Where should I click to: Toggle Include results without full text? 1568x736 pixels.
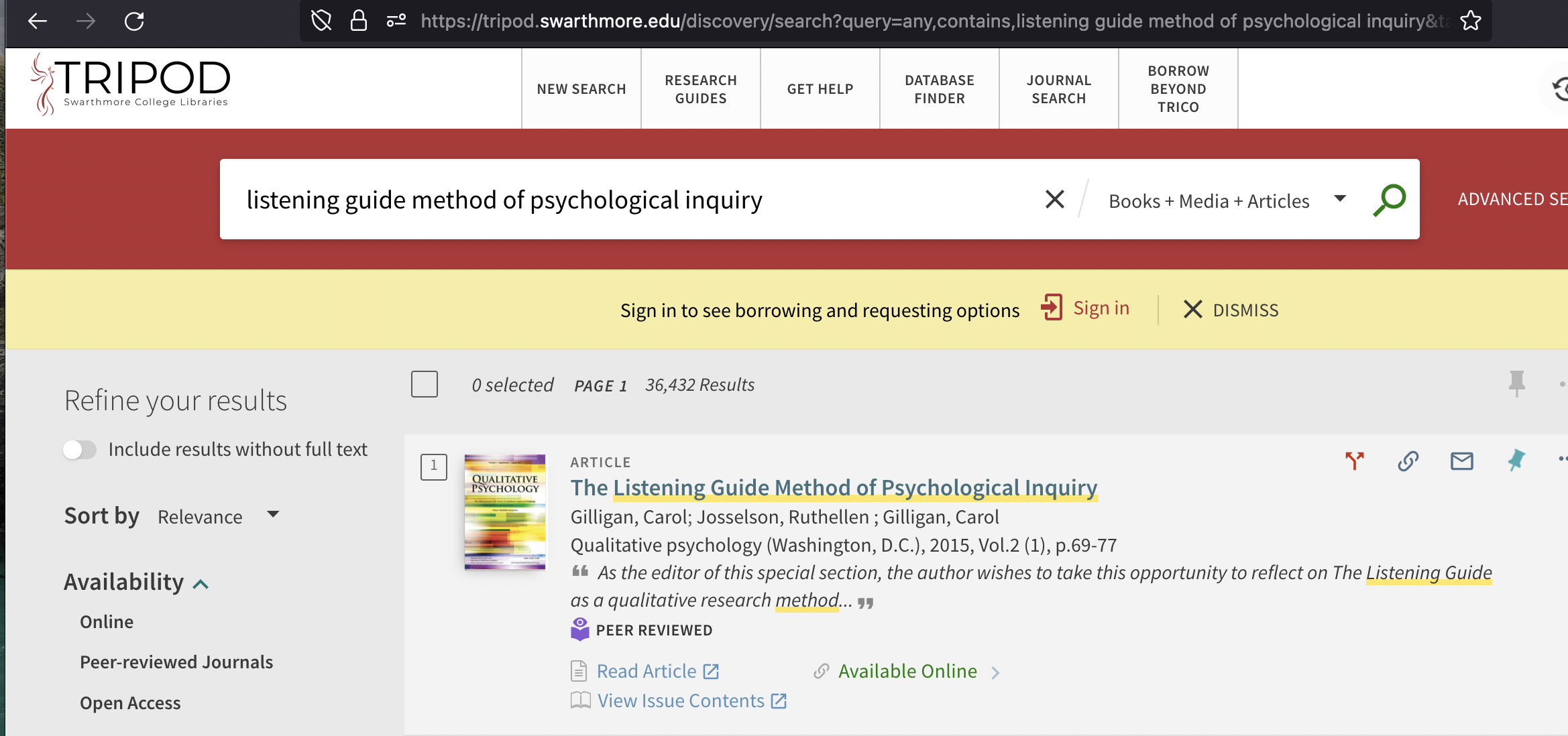80,449
